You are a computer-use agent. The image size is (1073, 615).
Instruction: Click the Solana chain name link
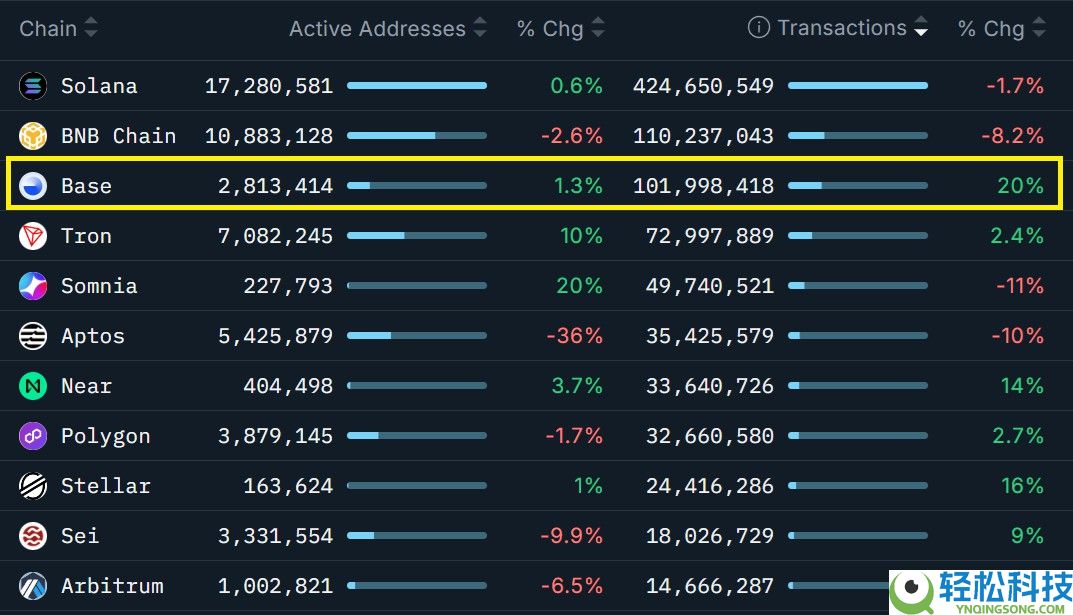[99, 86]
